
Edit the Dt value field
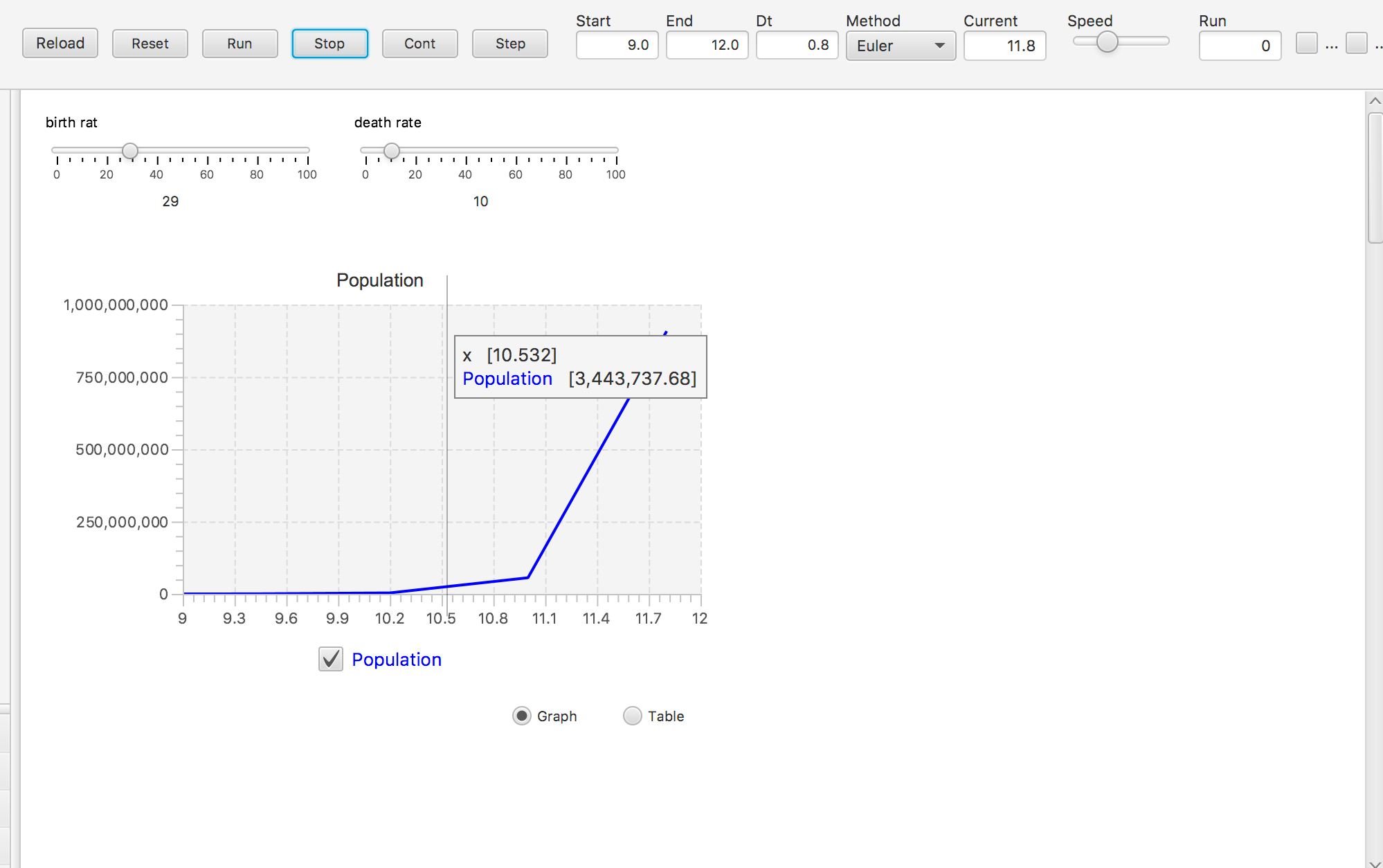tap(797, 46)
